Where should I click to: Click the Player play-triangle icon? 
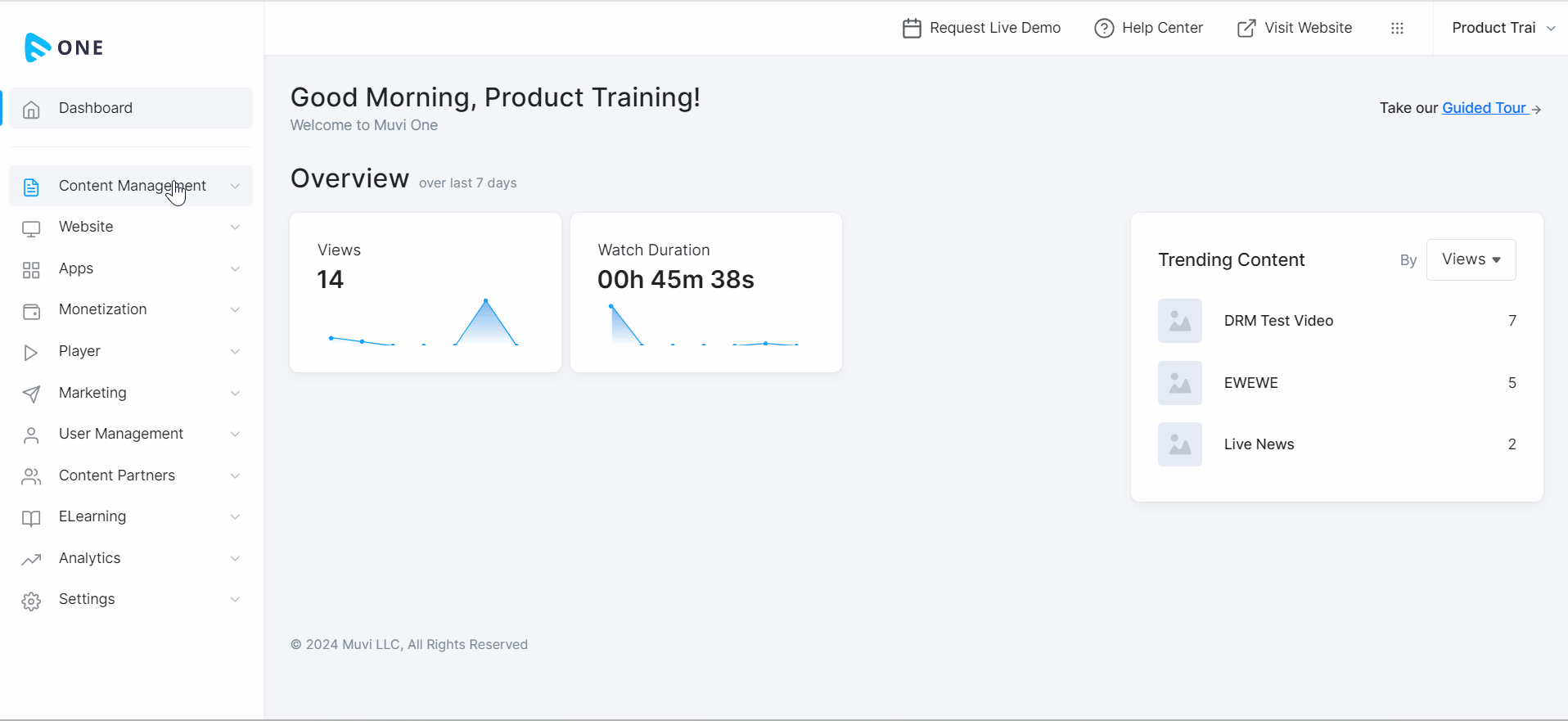pyautogui.click(x=31, y=352)
